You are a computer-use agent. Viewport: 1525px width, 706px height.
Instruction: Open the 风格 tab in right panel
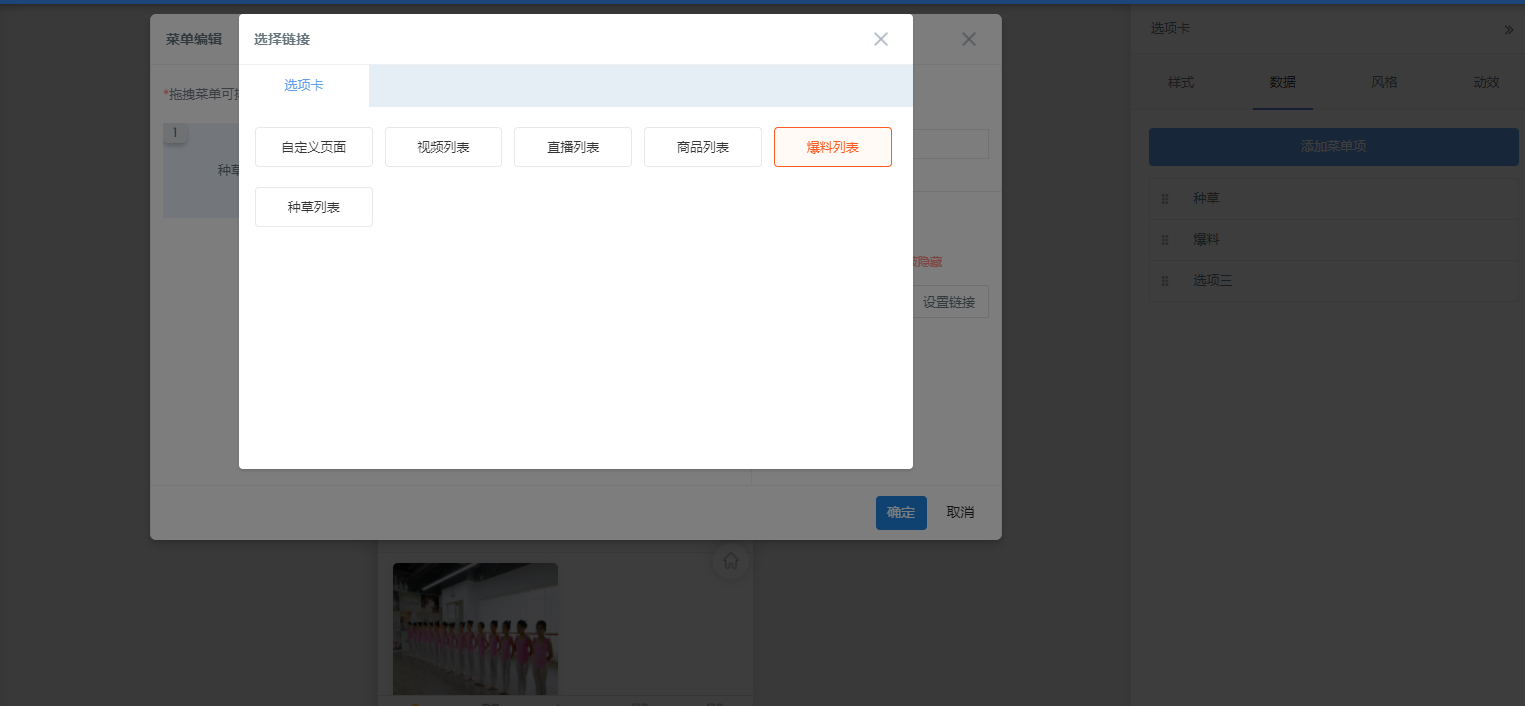[x=1384, y=82]
